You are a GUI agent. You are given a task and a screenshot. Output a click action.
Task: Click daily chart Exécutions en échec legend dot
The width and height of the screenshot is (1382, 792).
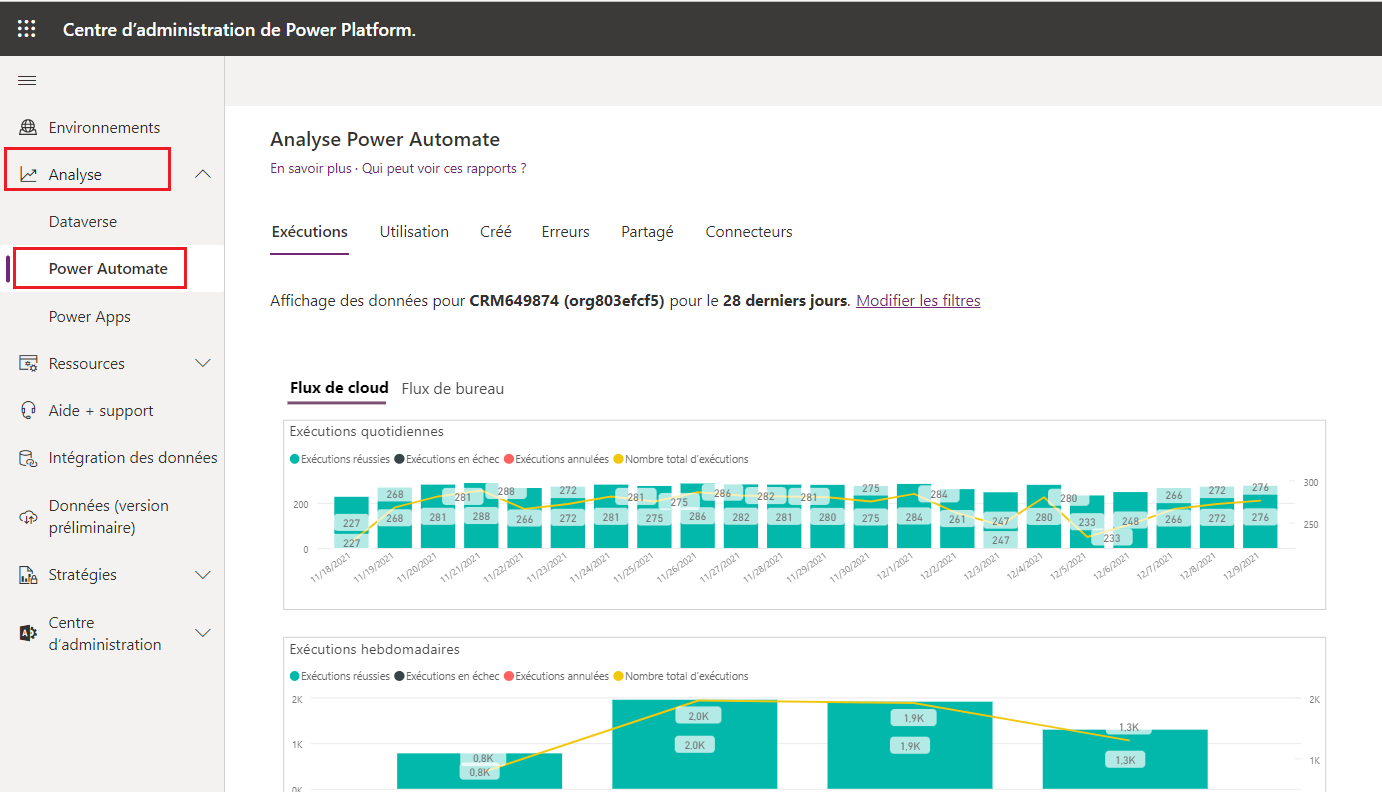pos(400,460)
